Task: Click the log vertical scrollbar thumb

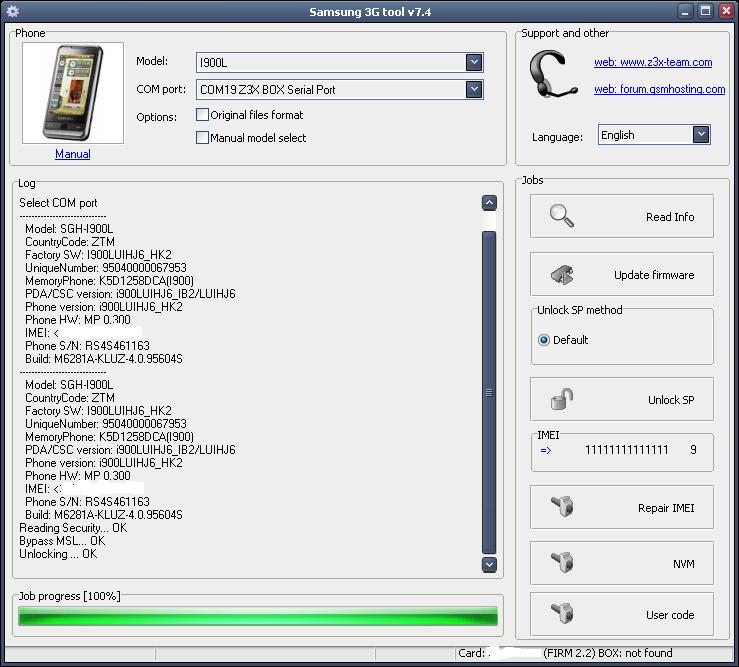Action: pos(489,392)
